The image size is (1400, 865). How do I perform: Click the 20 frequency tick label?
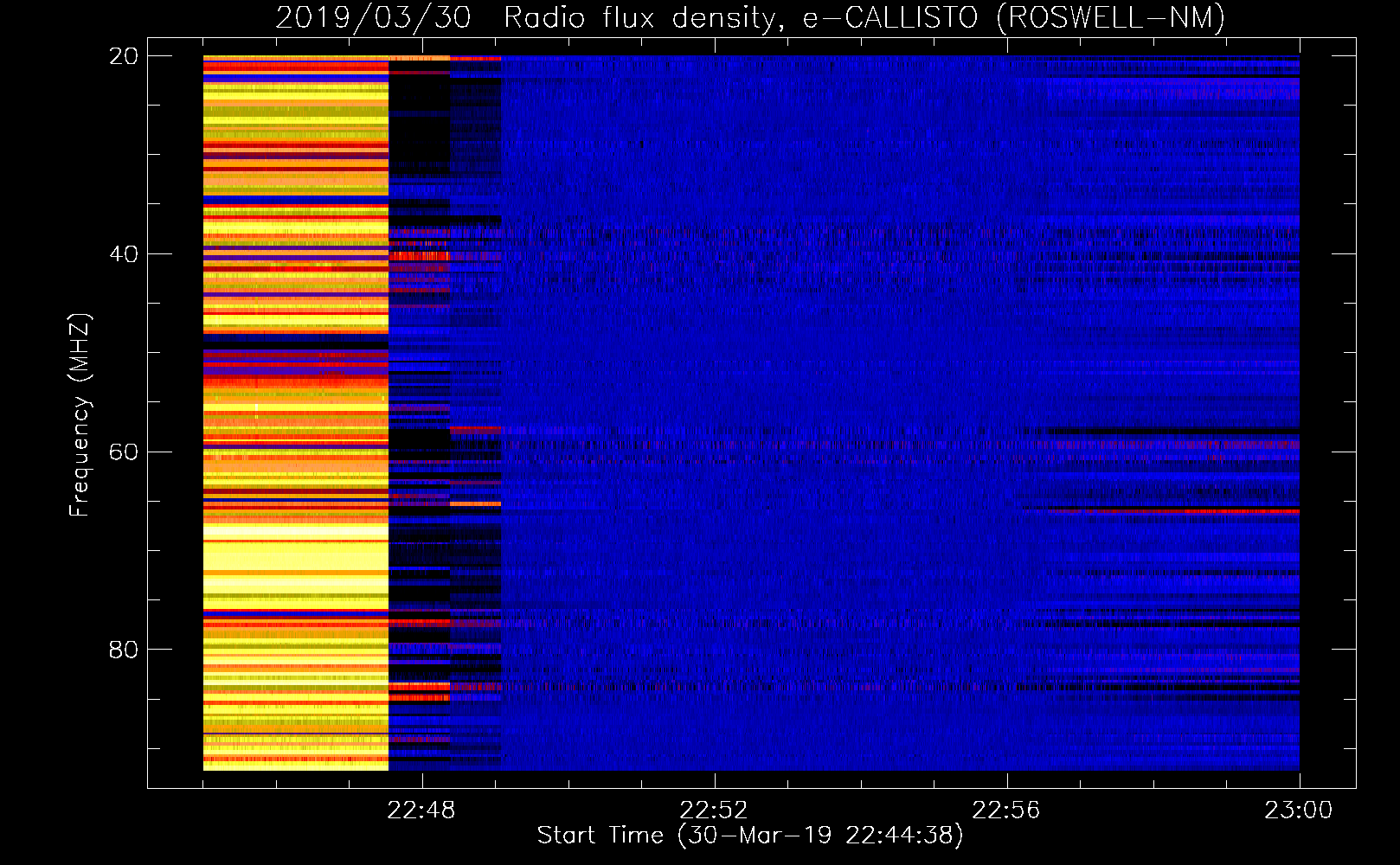coord(123,56)
